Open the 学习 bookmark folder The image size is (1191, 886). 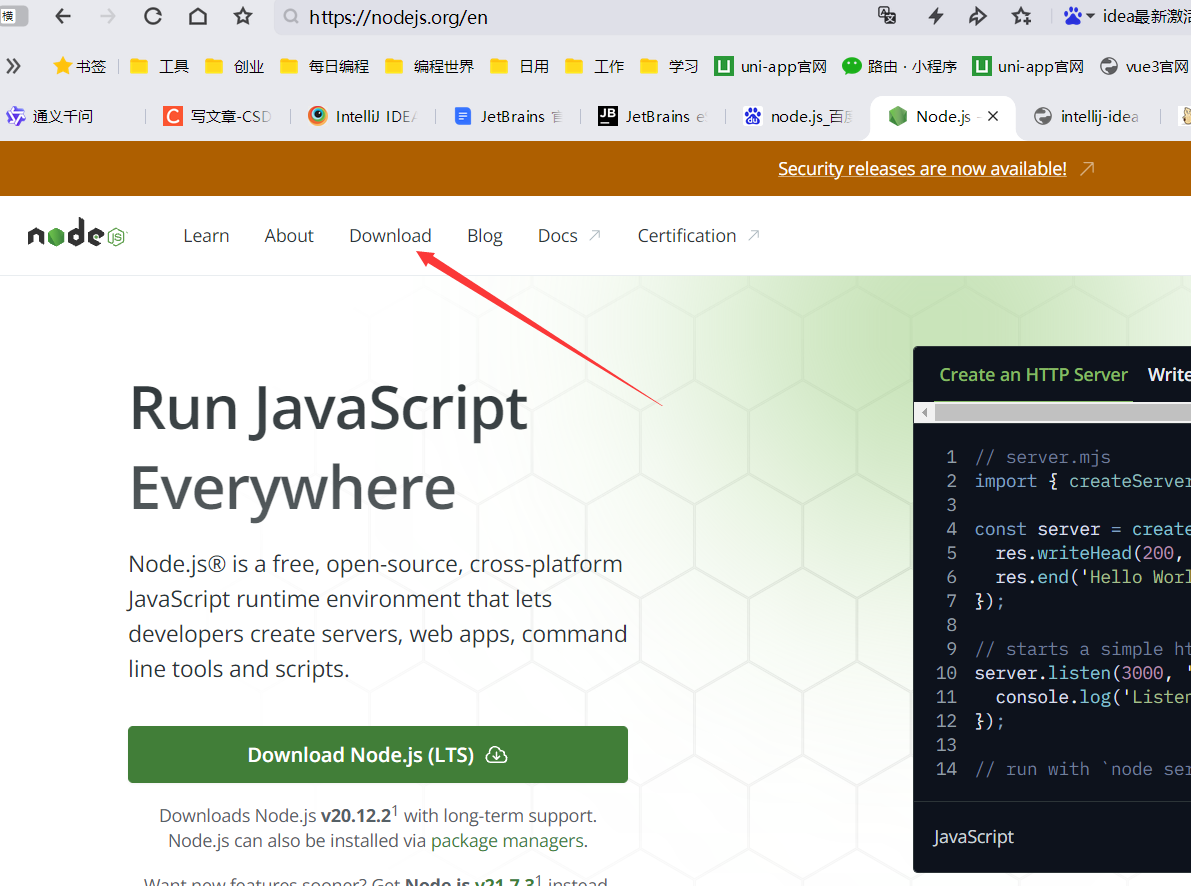pyautogui.click(x=669, y=66)
